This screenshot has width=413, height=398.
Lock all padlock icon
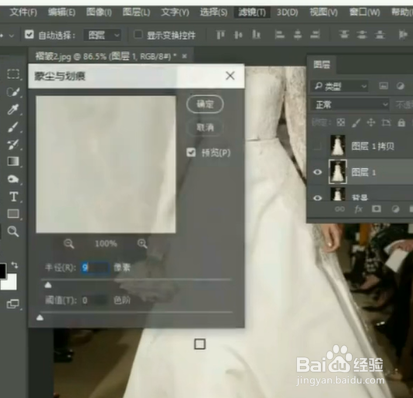tap(401, 123)
